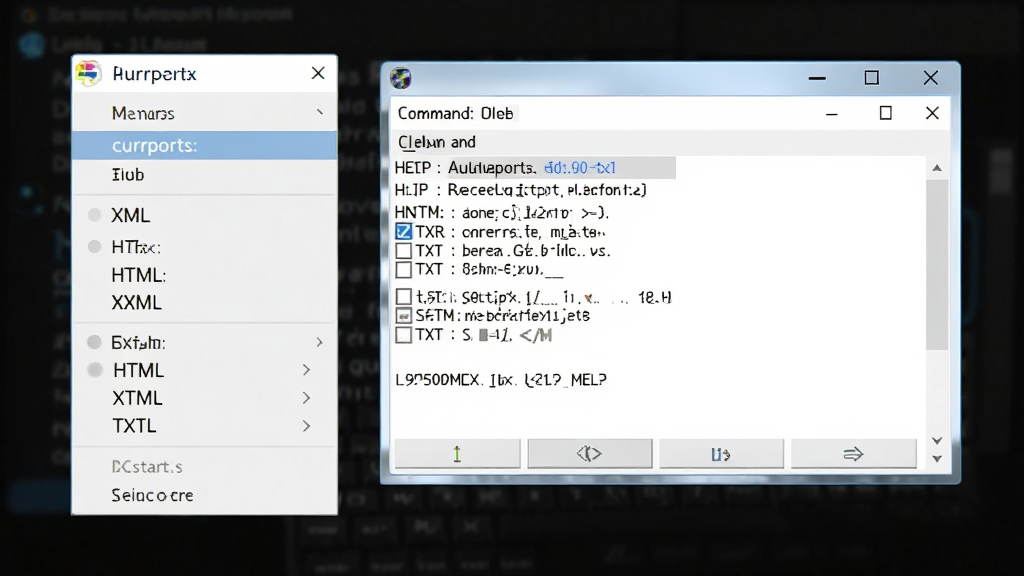
Task: Select the HNTM : aone row text
Action: pyautogui.click(x=502, y=213)
